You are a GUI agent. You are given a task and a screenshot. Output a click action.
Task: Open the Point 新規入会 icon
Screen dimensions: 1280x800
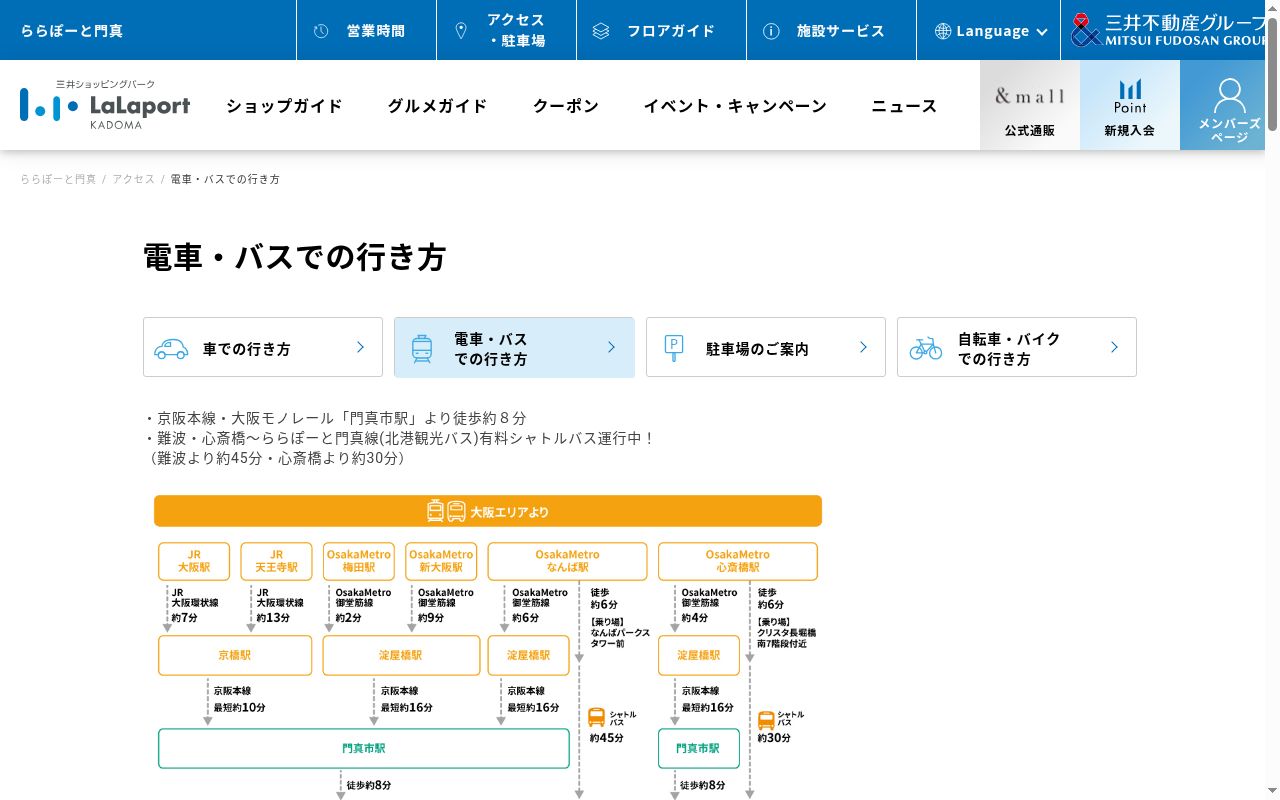(x=1130, y=96)
